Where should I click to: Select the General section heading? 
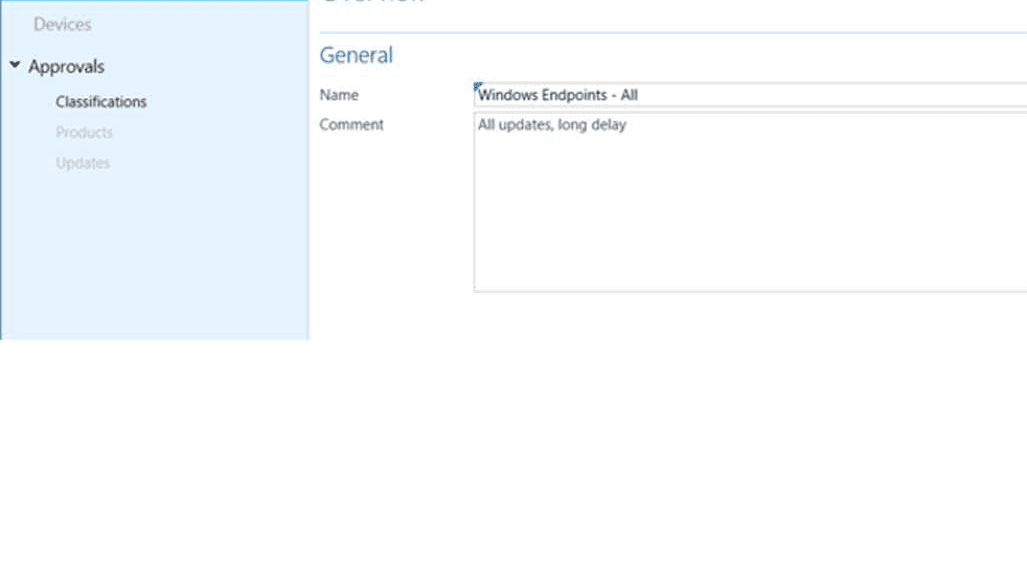click(x=356, y=55)
